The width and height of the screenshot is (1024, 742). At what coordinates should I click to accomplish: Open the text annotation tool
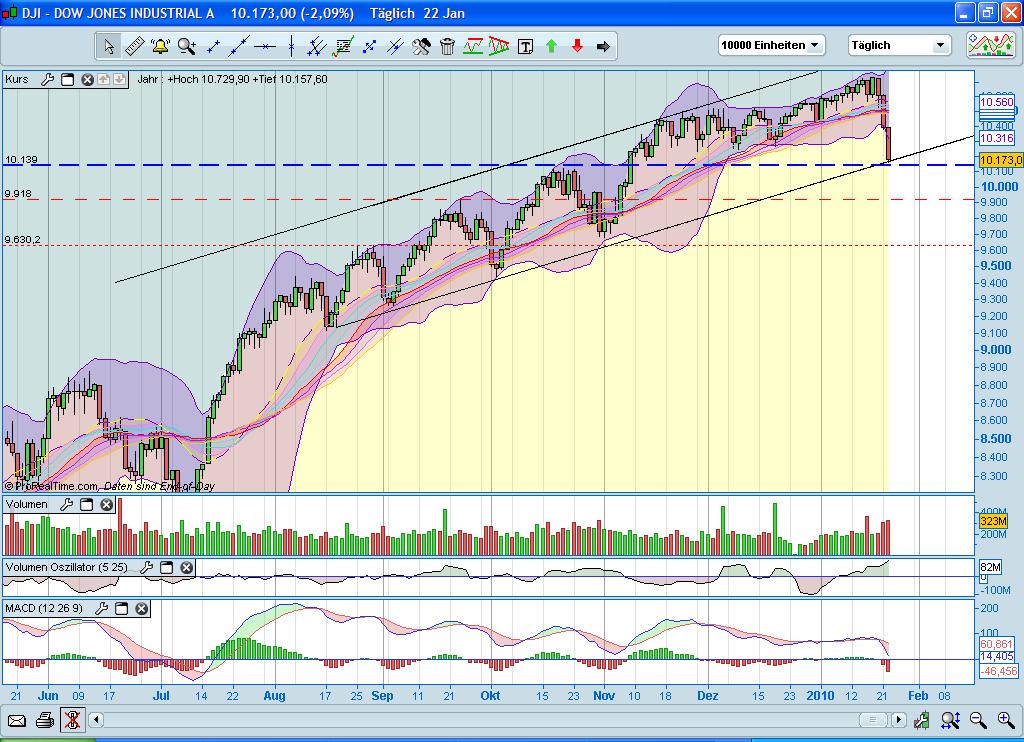click(x=525, y=46)
